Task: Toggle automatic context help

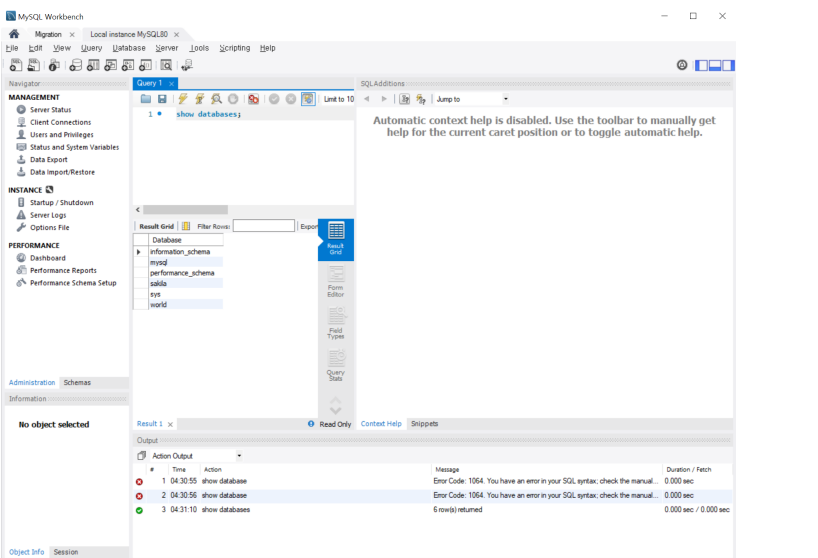Action: click(421, 99)
